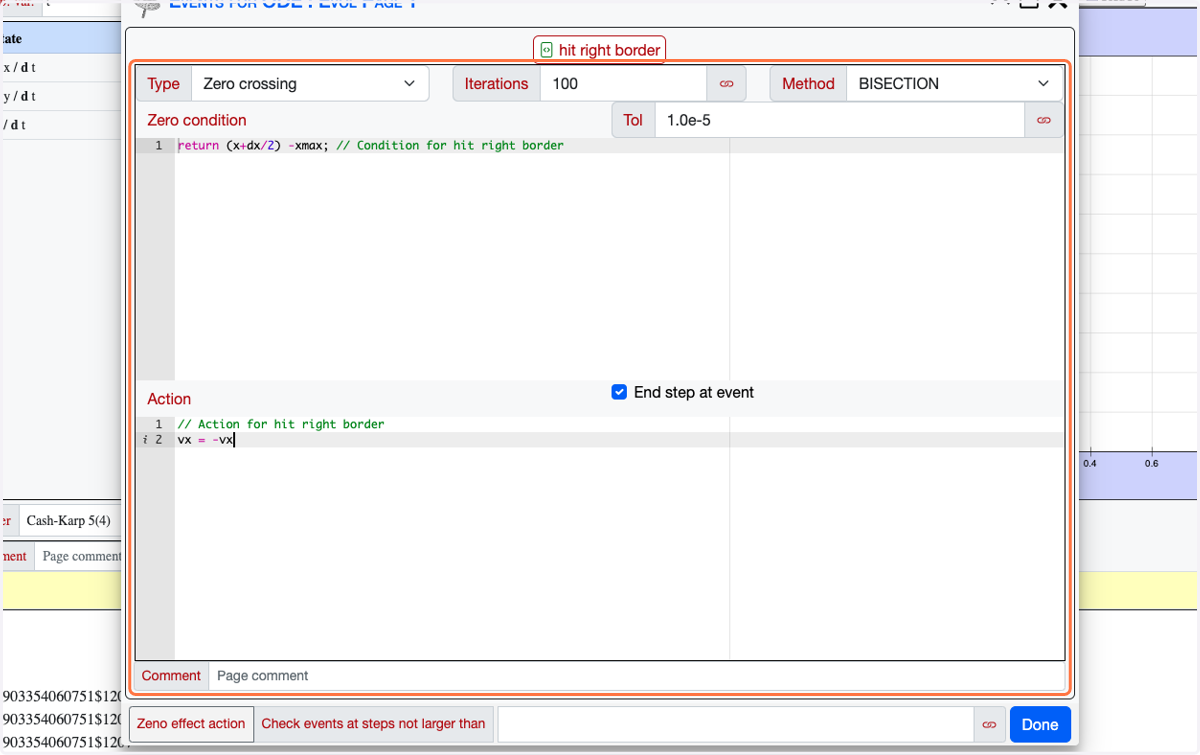Image resolution: width=1200 pixels, height=755 pixels.
Task: Click the Type label
Action: 163,84
